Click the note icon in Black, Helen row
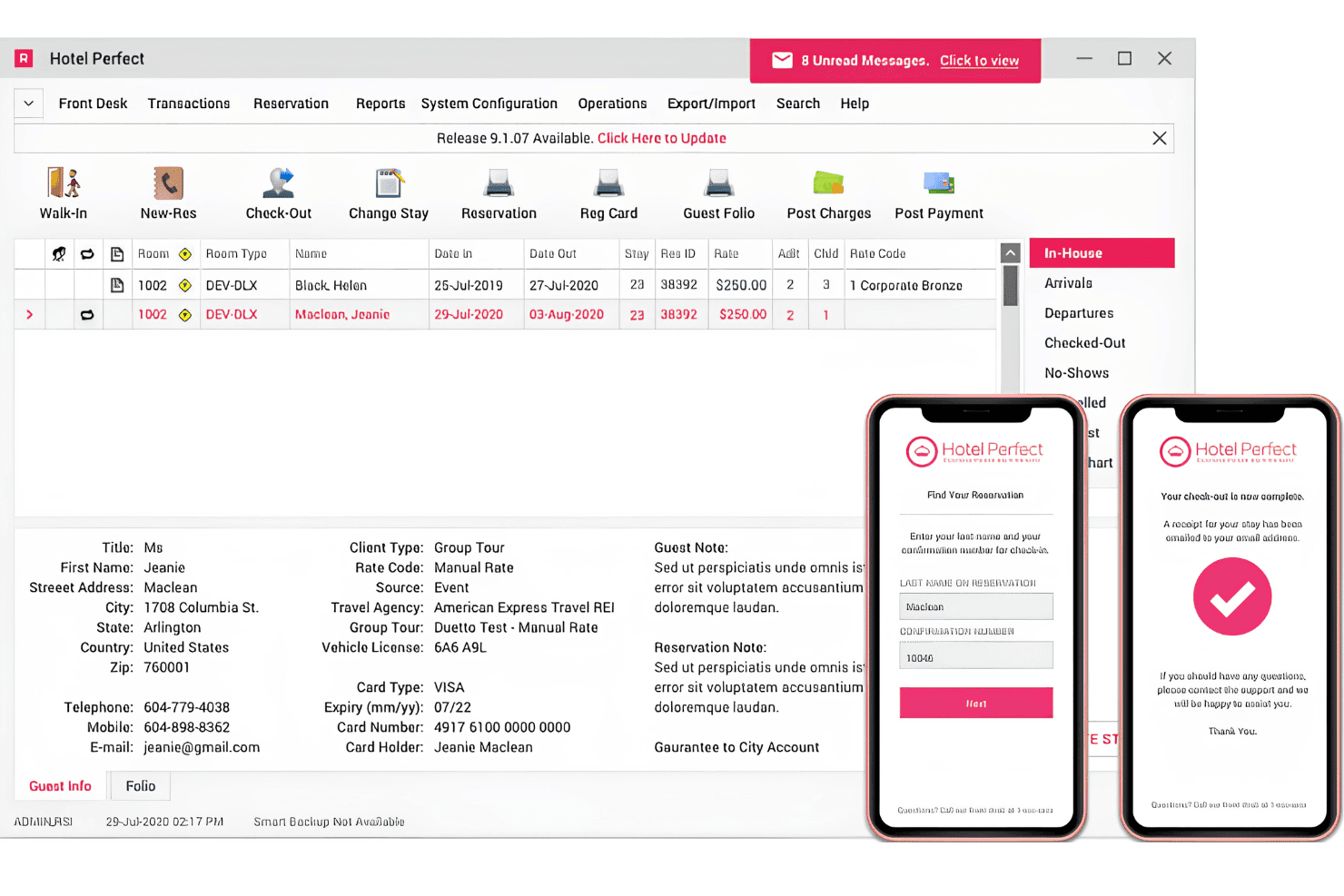Screen dimensions: 1344x896 (x=117, y=285)
